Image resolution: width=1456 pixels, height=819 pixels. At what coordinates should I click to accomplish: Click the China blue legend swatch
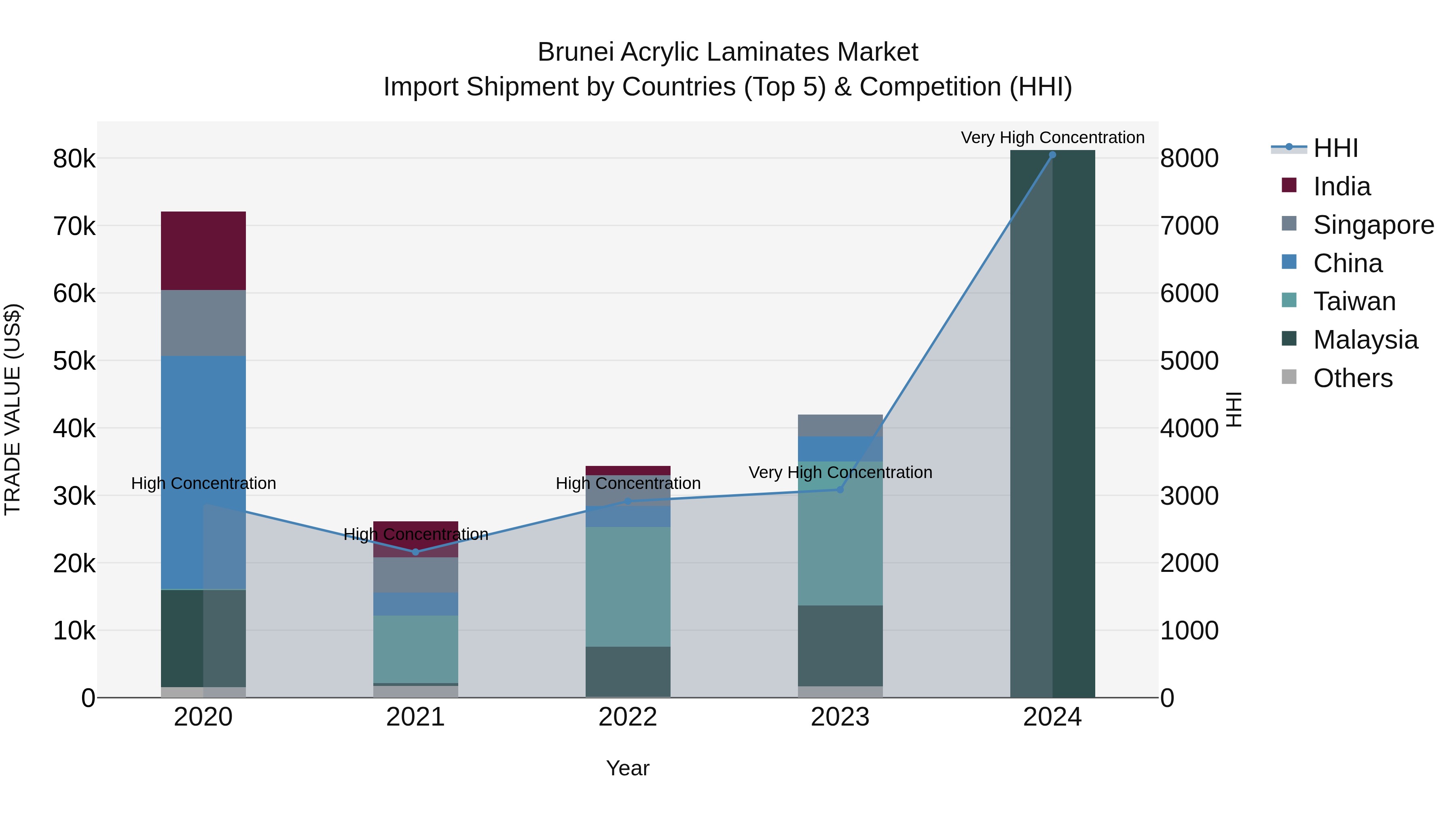click(1289, 262)
